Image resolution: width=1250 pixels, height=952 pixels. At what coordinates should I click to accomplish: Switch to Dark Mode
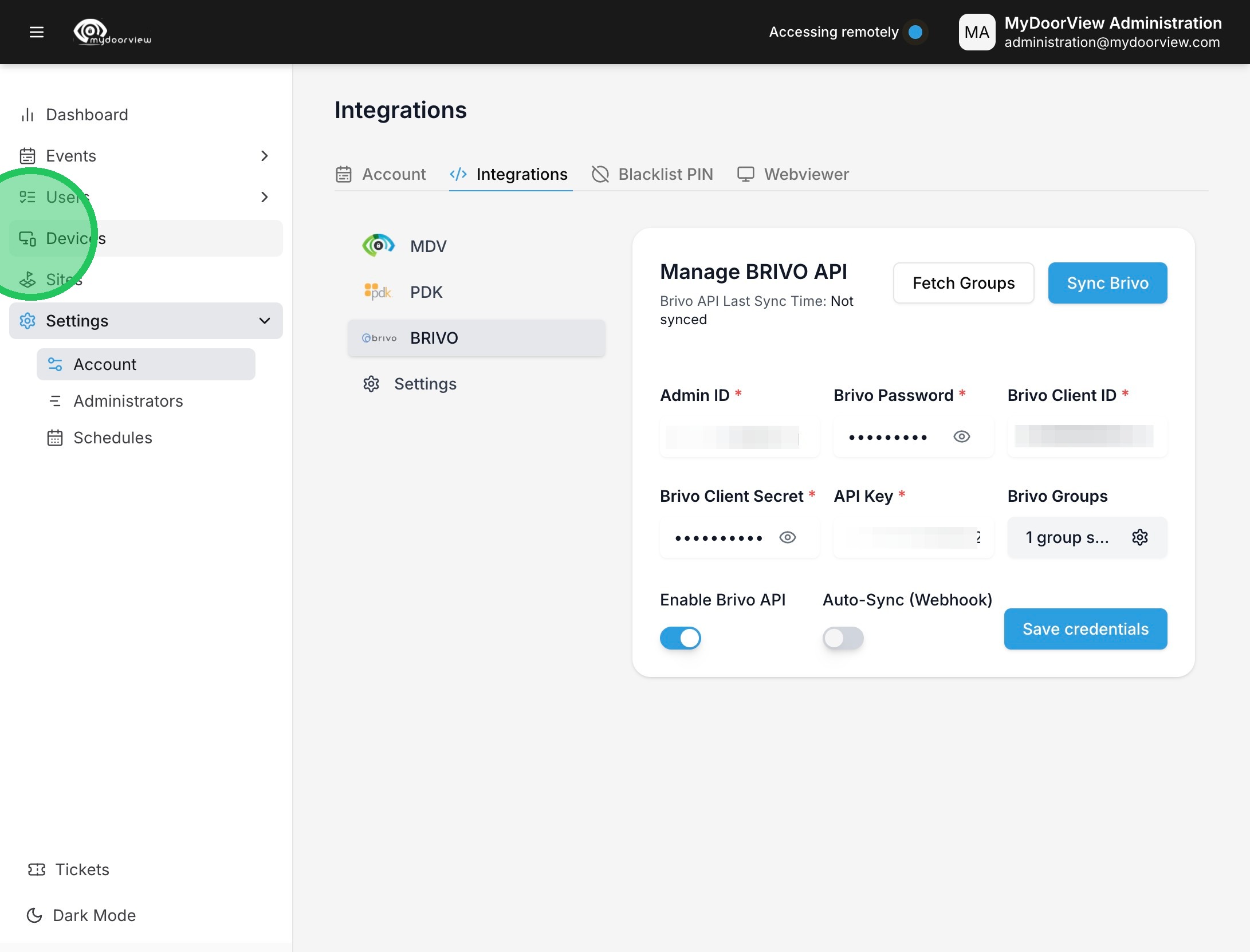tap(93, 915)
